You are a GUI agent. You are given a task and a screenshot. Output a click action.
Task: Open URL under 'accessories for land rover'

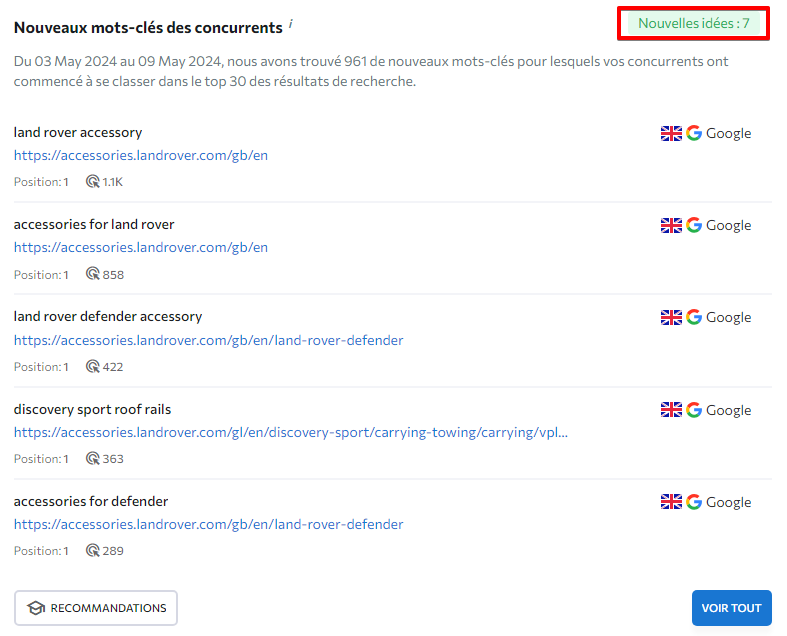[x=141, y=247]
